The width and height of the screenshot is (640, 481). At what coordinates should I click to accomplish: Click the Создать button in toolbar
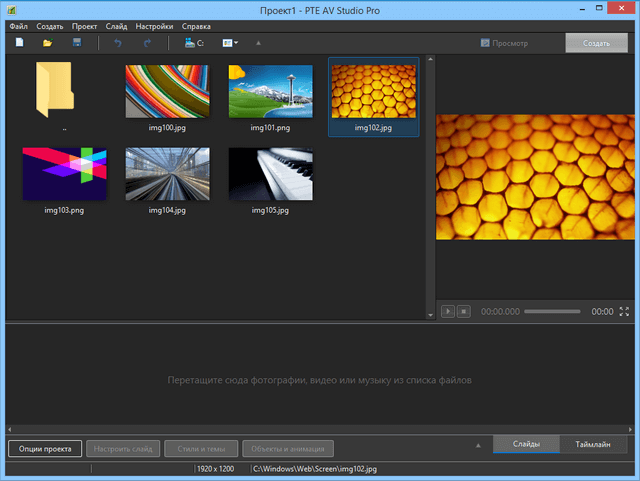pyautogui.click(x=596, y=43)
